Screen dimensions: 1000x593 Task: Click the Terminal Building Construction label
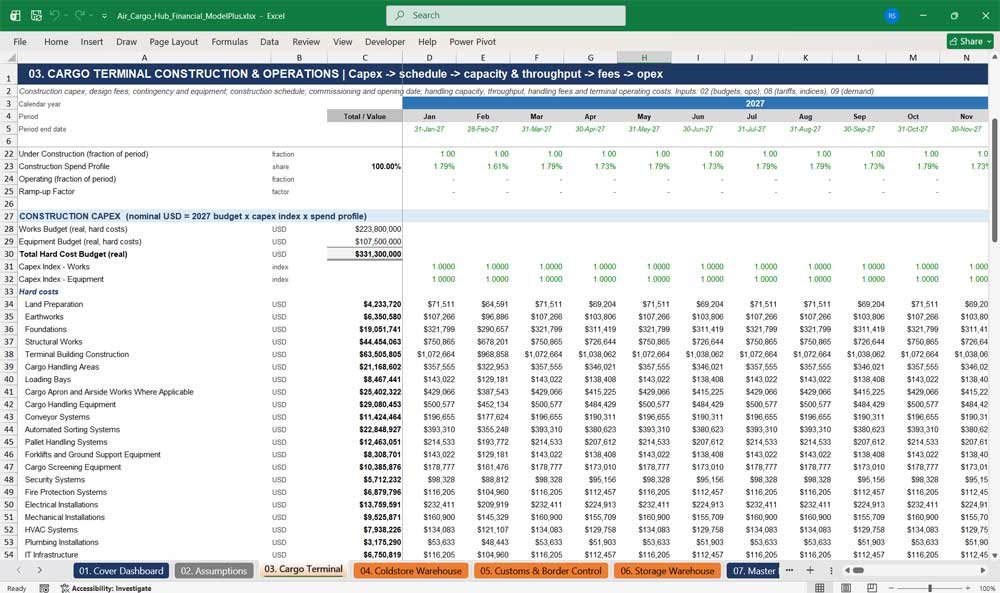[77, 354]
